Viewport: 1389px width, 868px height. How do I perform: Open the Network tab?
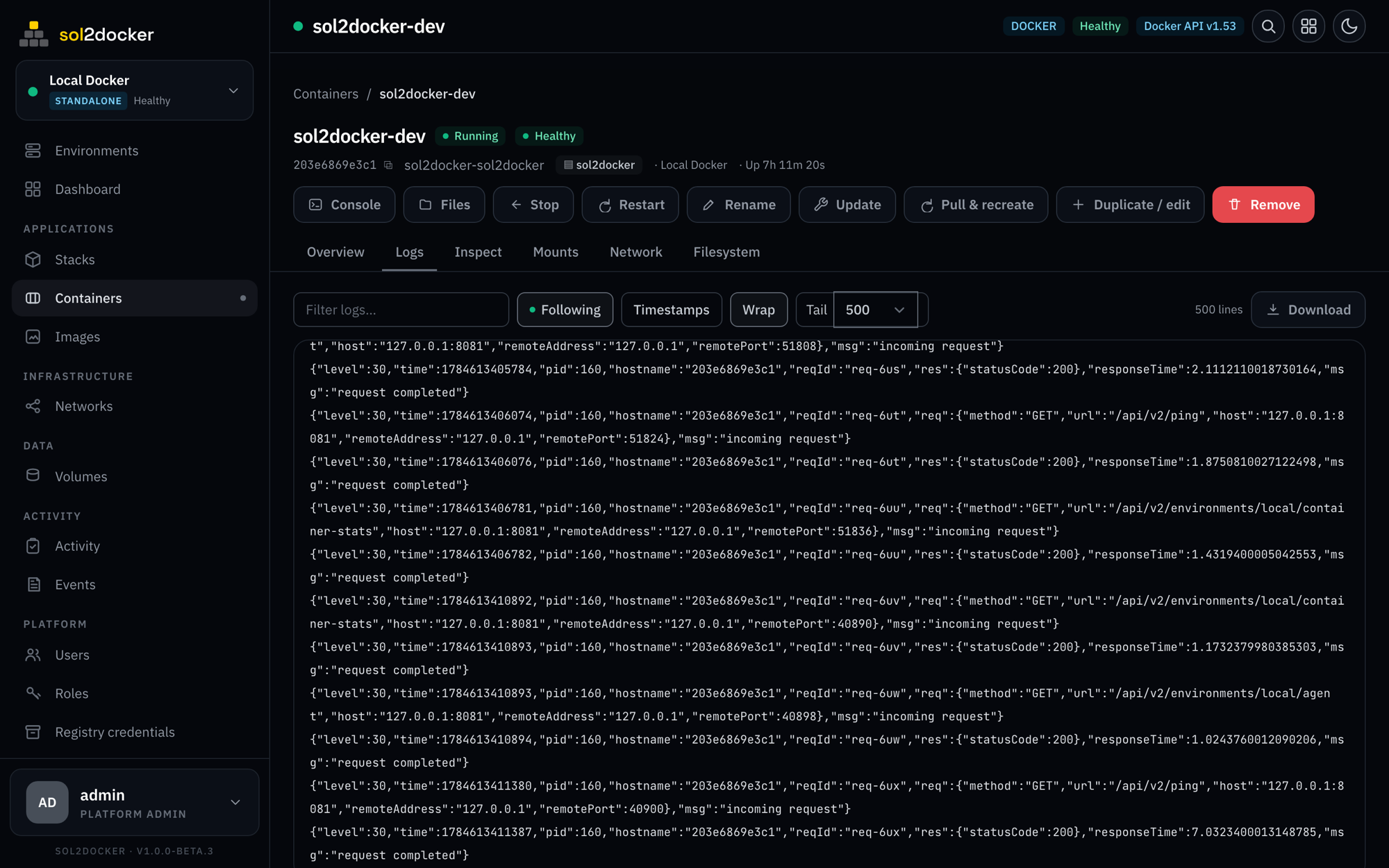[x=635, y=252]
